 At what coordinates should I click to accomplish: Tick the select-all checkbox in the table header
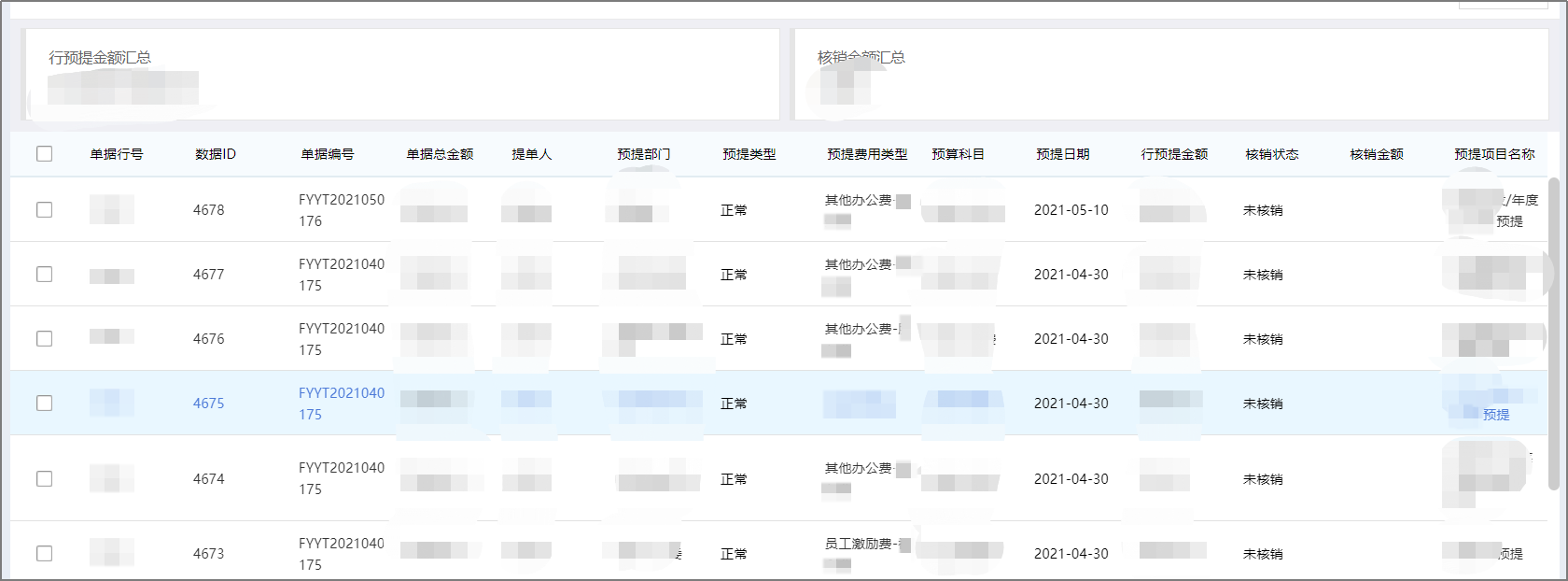(44, 154)
